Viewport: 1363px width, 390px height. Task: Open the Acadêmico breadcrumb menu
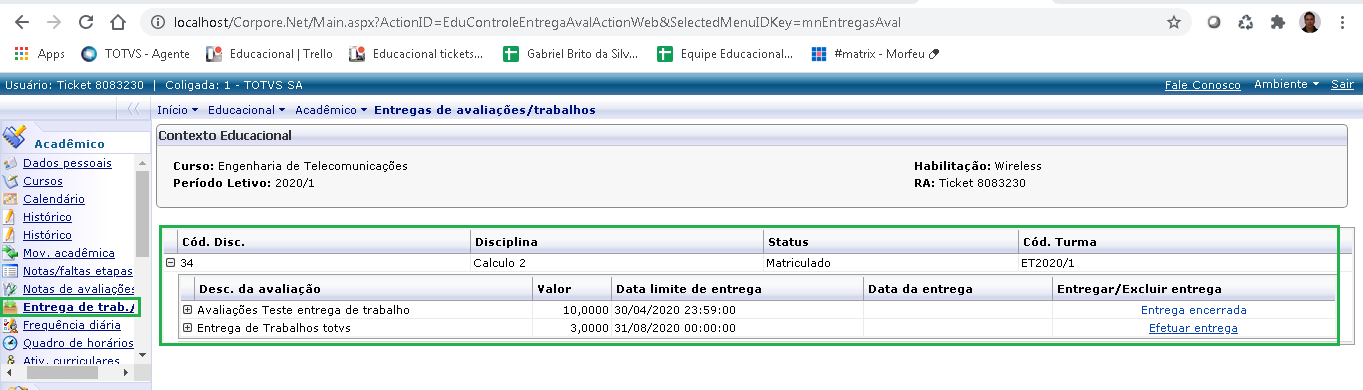(x=331, y=109)
